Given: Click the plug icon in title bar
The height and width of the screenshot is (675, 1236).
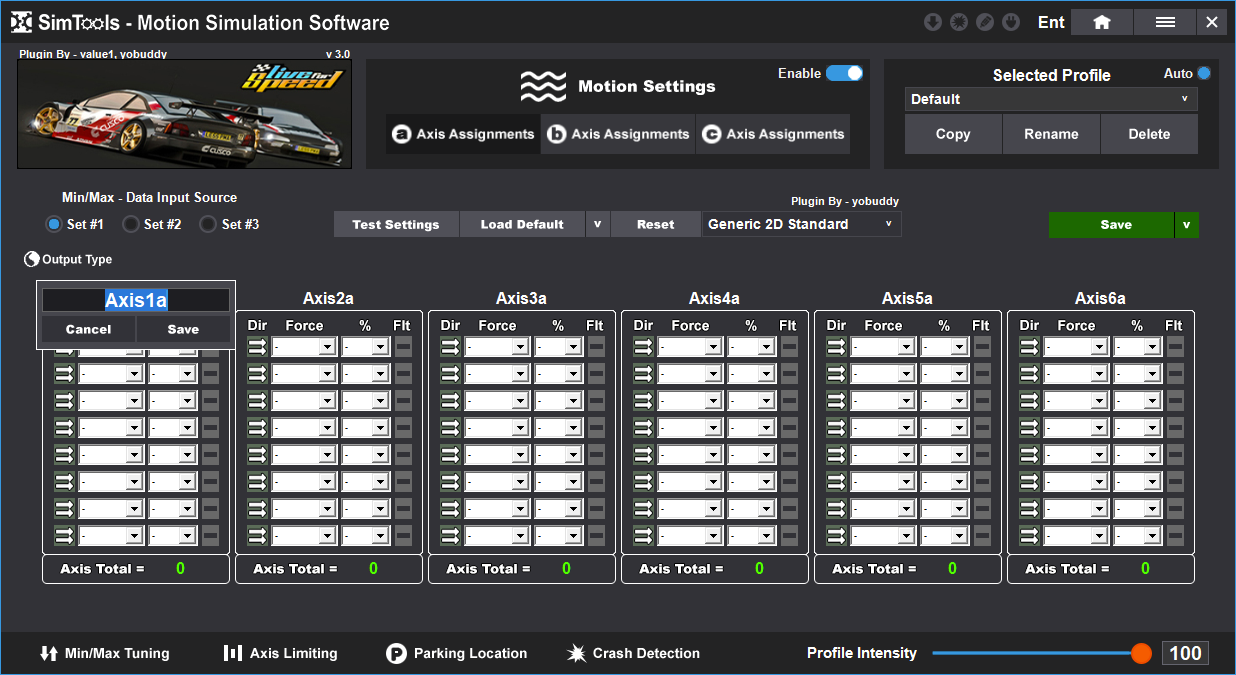Looking at the screenshot, I should [x=1011, y=22].
